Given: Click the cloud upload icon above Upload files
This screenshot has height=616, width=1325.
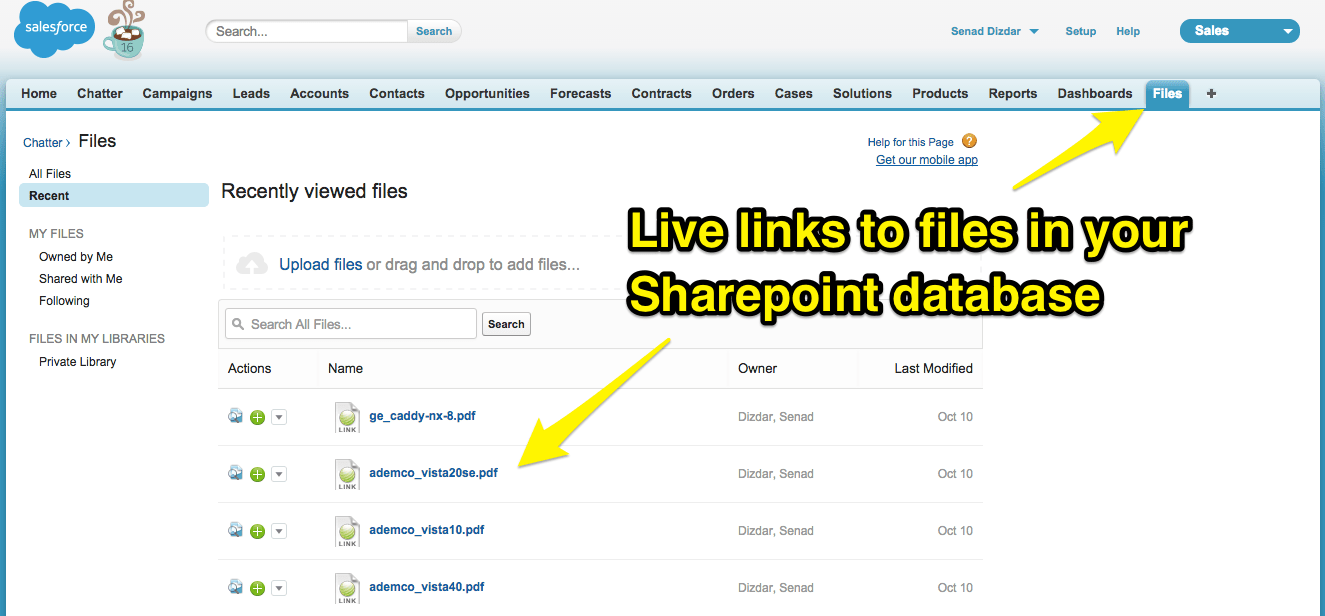Looking at the screenshot, I should pos(252,263).
